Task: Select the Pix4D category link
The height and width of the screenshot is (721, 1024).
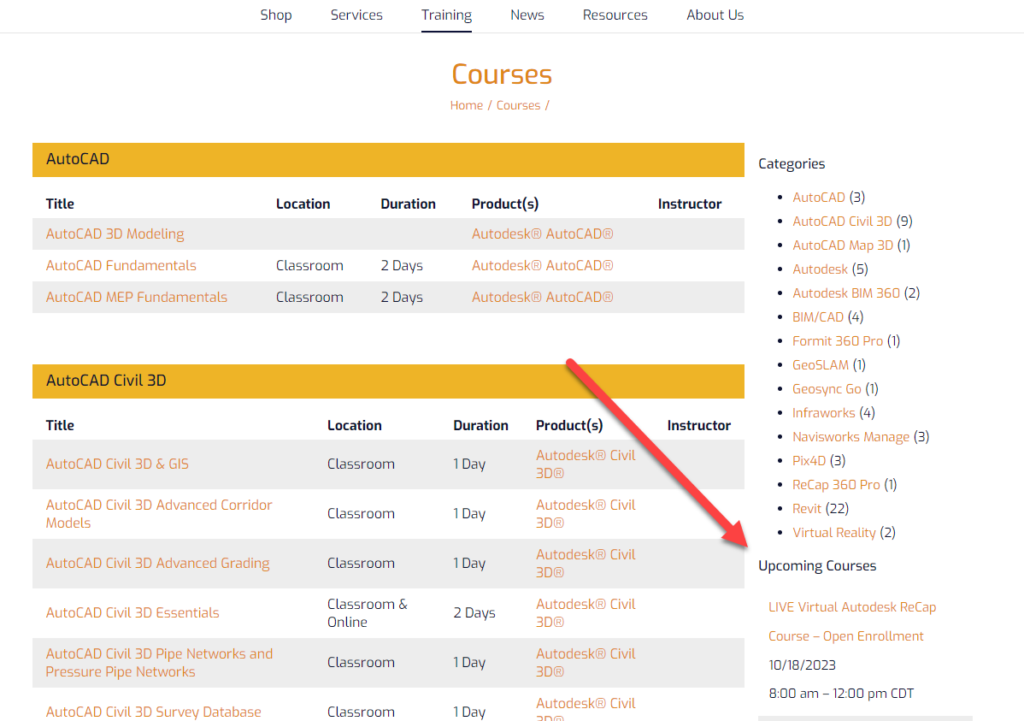Action: coord(808,460)
